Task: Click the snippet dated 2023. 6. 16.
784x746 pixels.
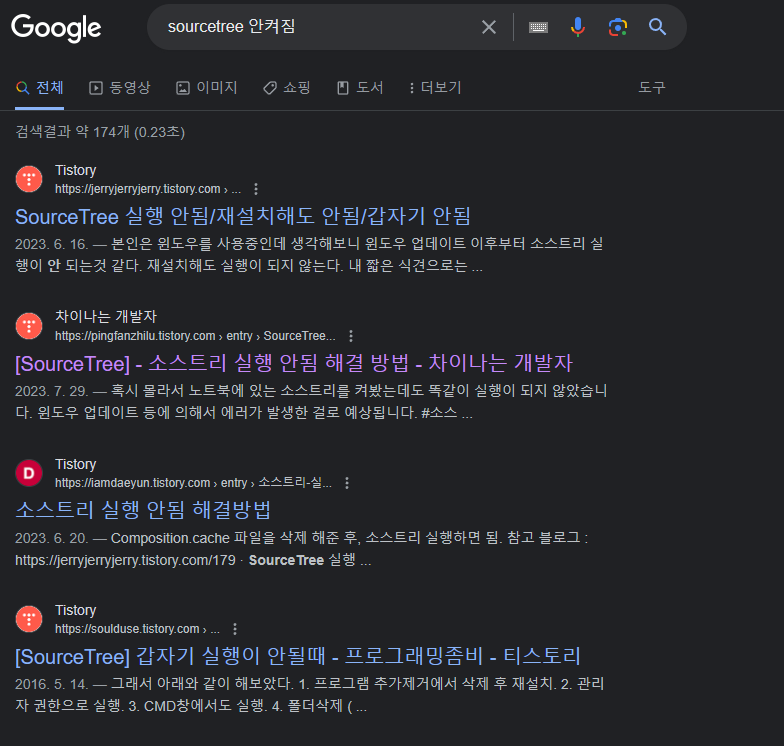Action: click(x=309, y=254)
